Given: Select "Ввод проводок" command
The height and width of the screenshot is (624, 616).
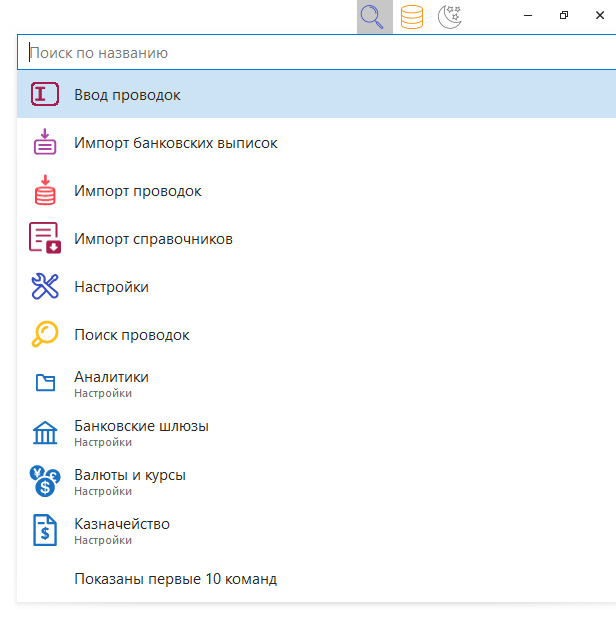Looking at the screenshot, I should (127, 95).
